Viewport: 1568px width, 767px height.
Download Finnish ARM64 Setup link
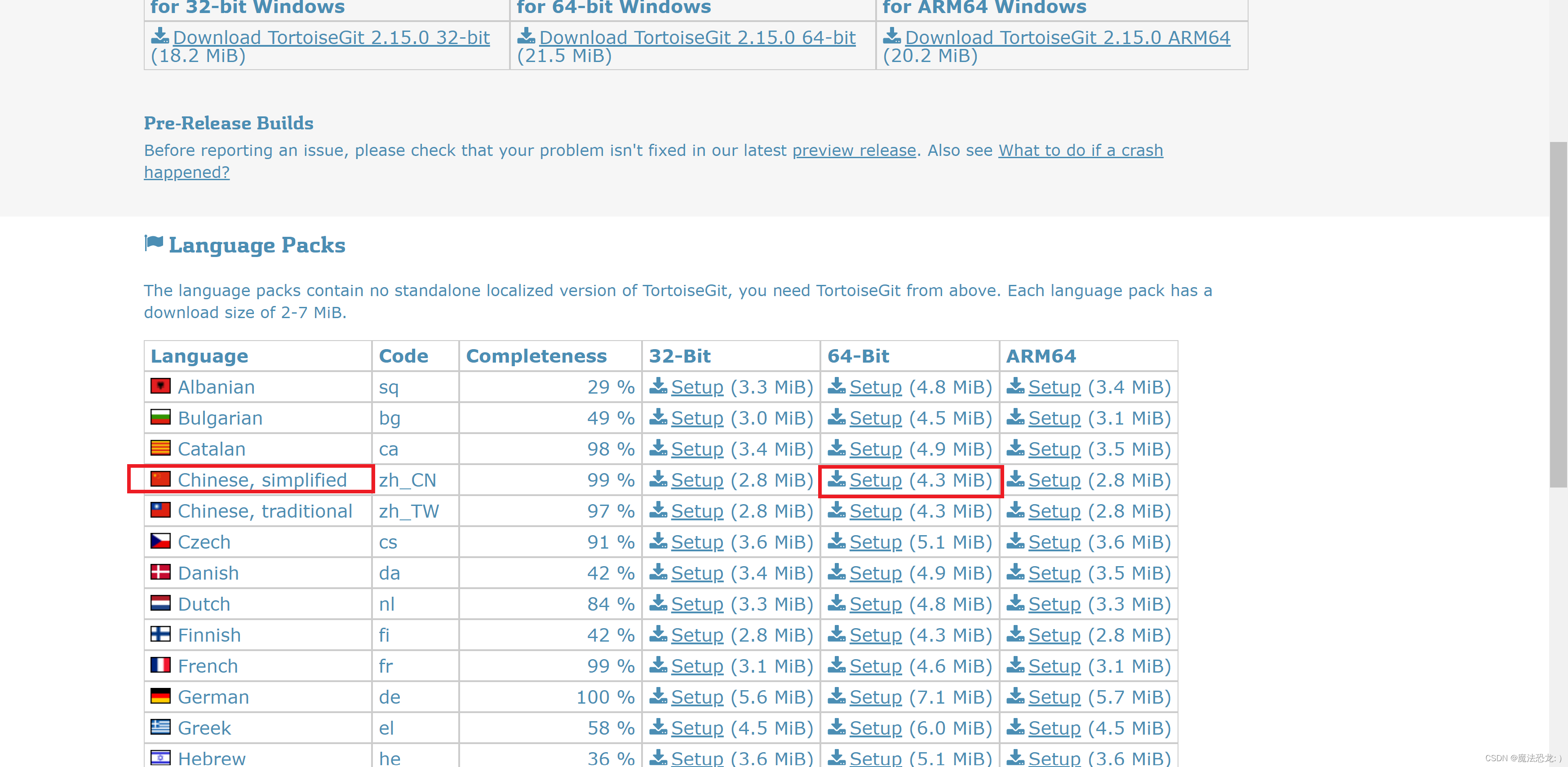click(x=1054, y=635)
